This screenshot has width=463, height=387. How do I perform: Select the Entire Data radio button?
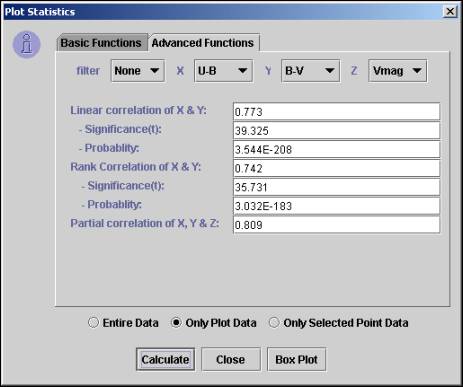click(93, 323)
